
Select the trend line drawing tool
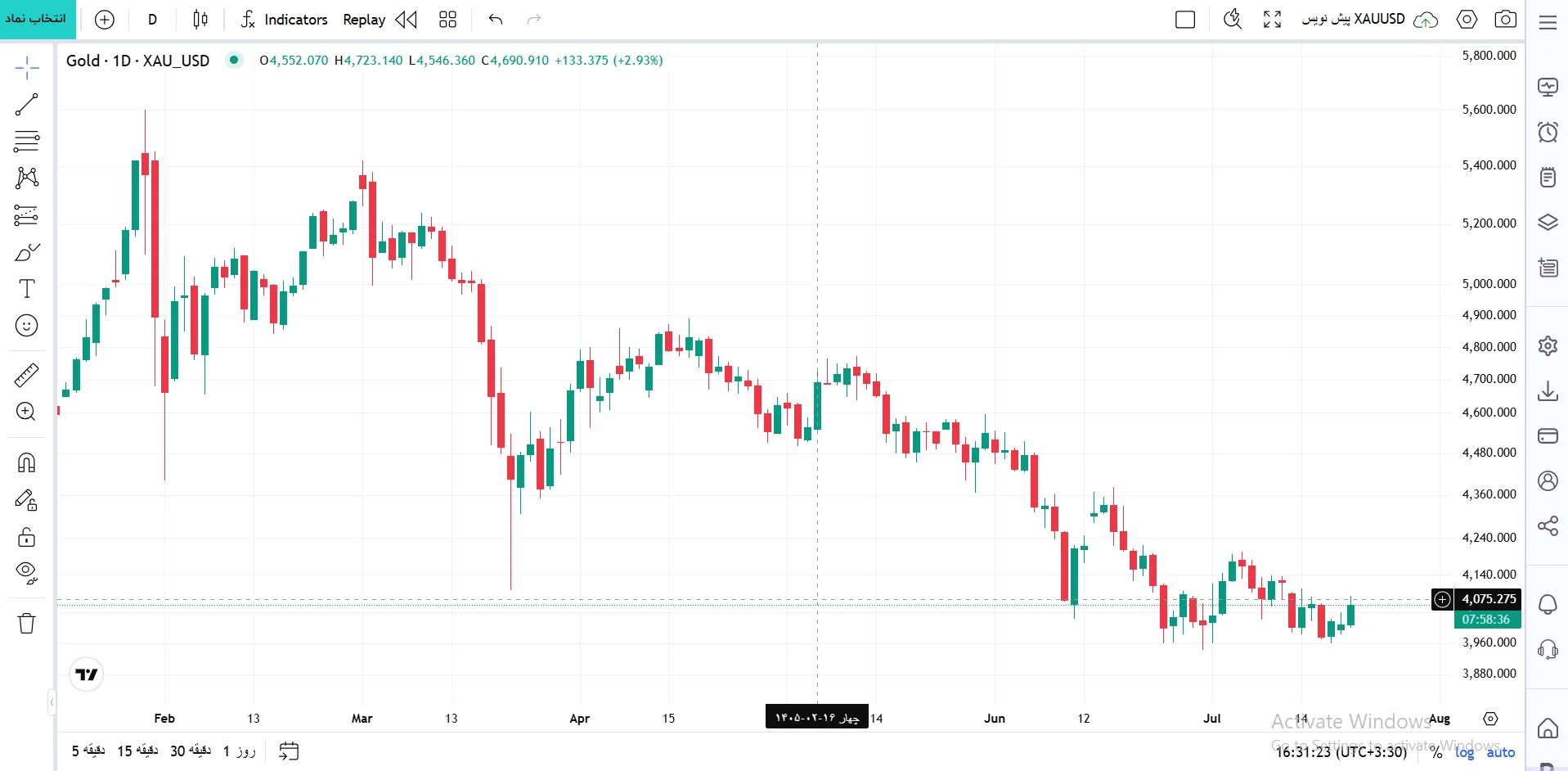(x=26, y=105)
